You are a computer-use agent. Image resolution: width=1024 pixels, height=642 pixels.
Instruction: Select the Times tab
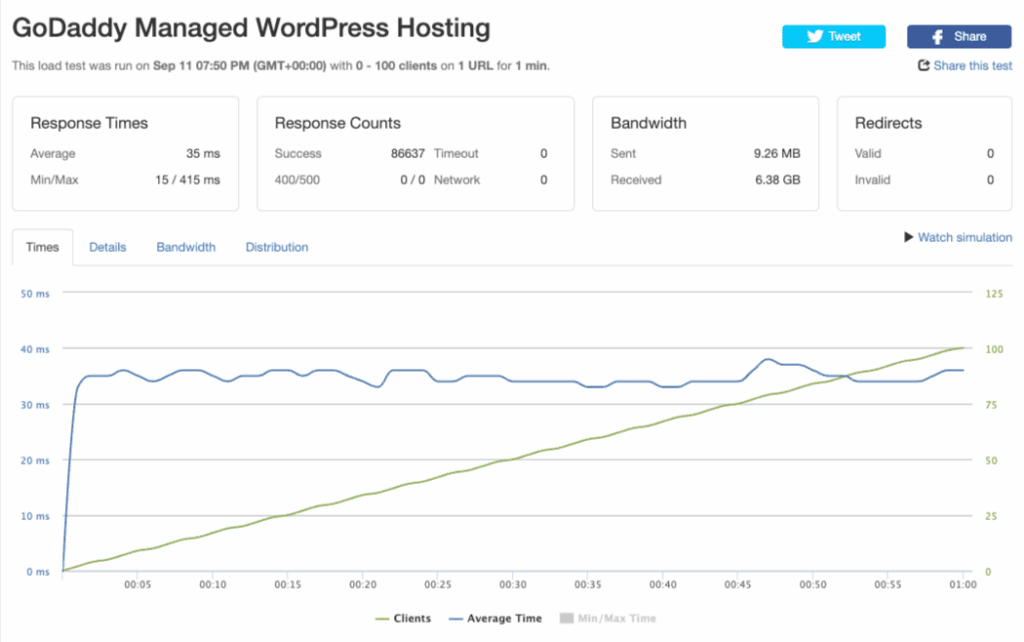coord(43,247)
